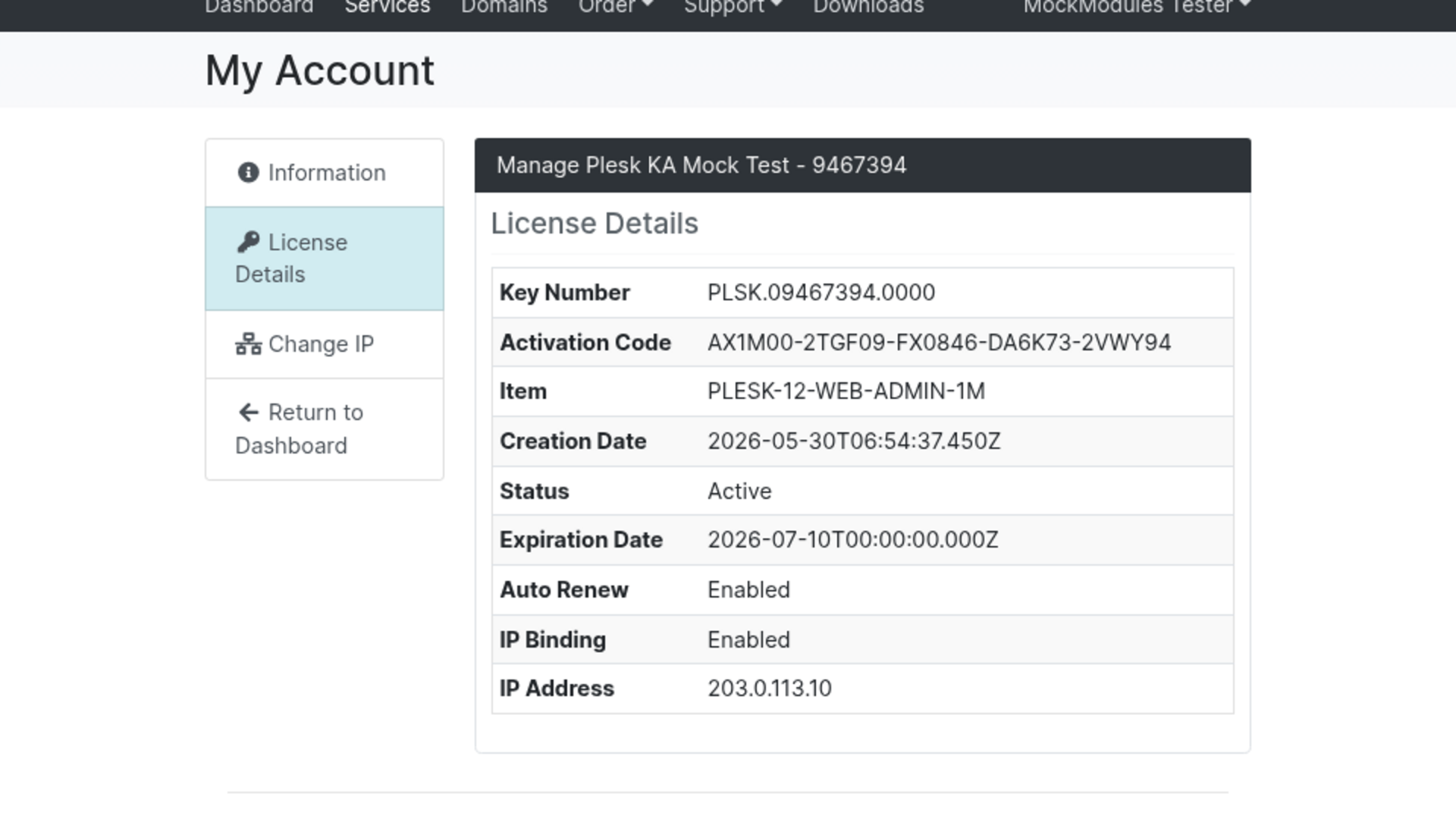Click the License Details section heading

(595, 224)
